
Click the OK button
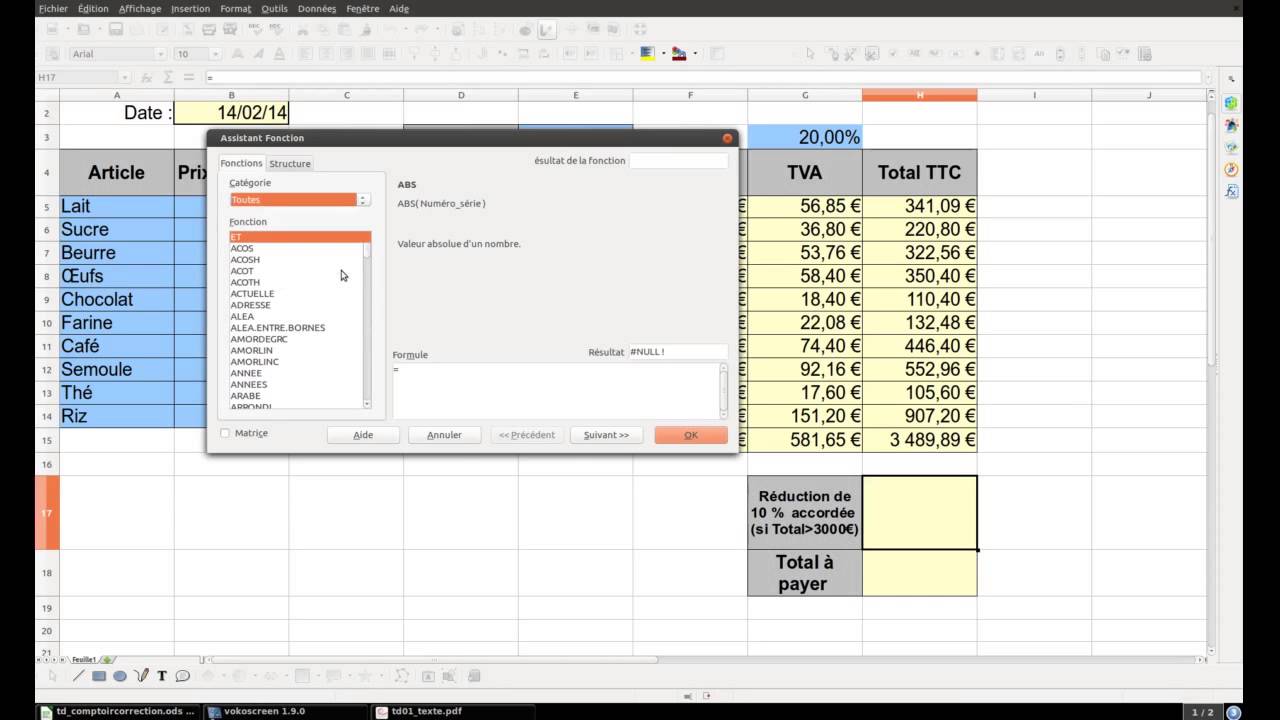pos(691,435)
